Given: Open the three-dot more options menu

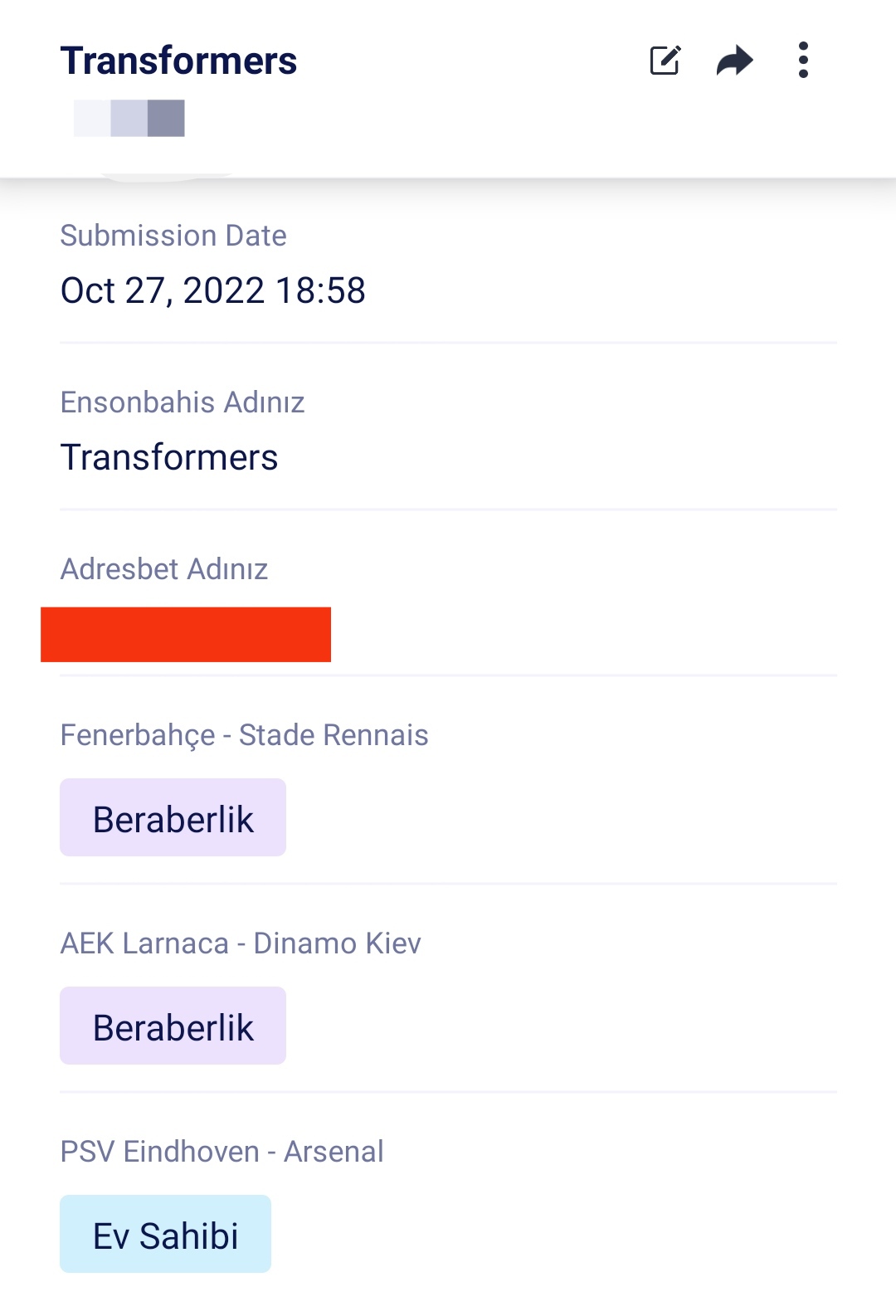Looking at the screenshot, I should [x=803, y=61].
